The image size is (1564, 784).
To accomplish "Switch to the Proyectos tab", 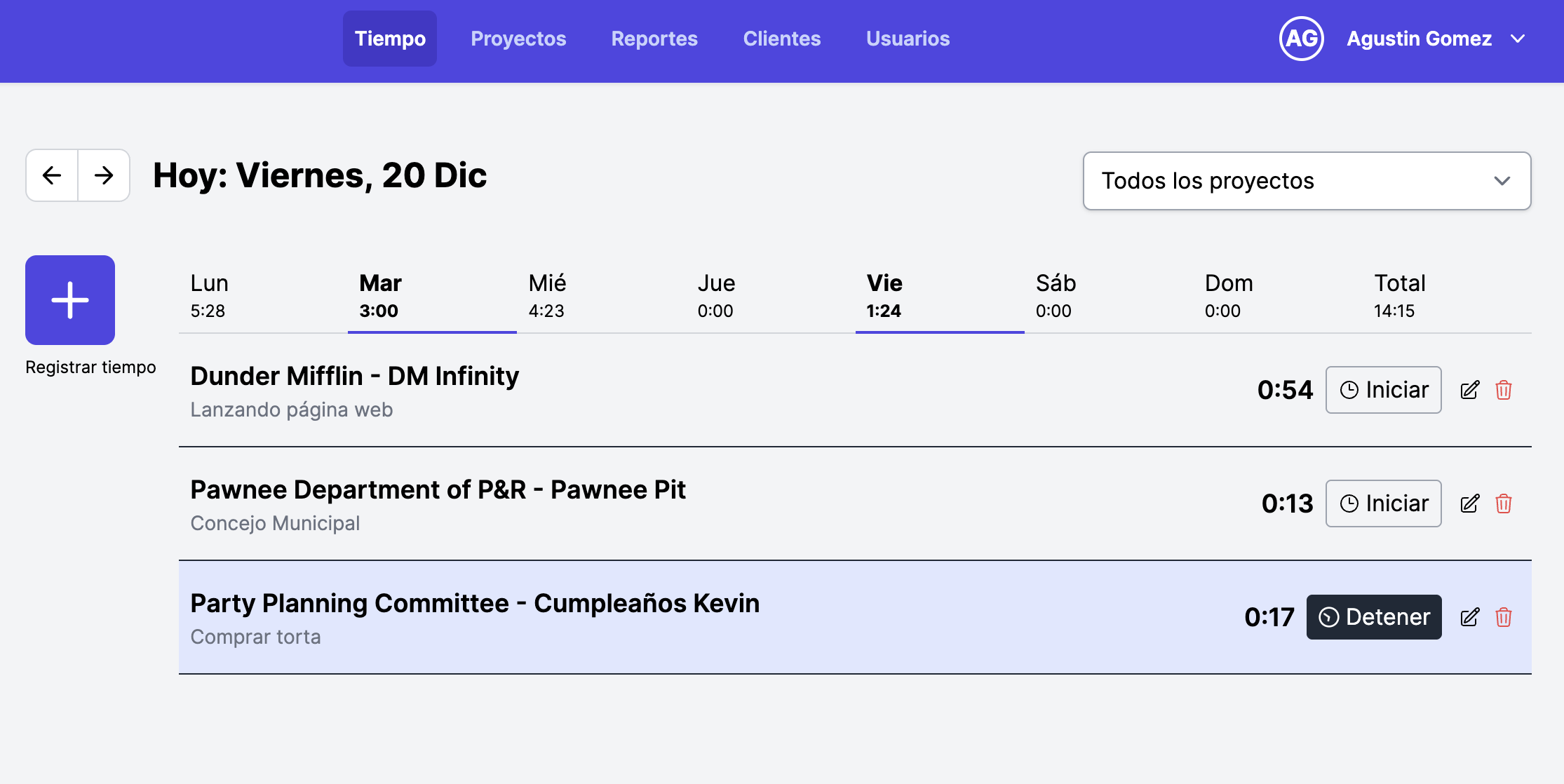I will coord(518,39).
